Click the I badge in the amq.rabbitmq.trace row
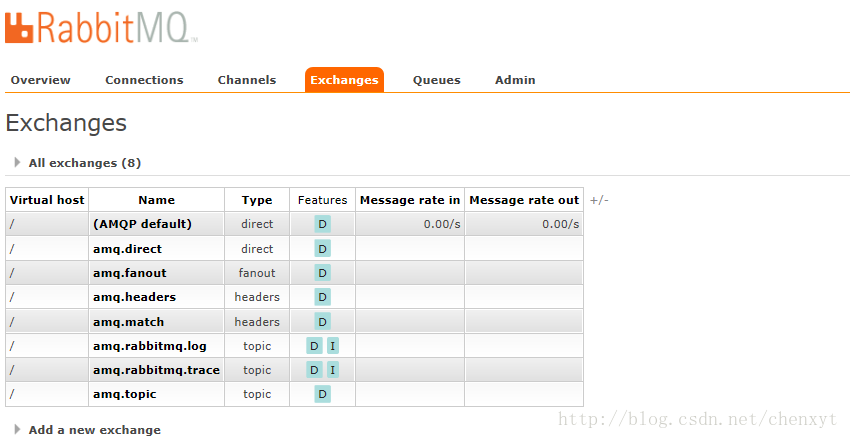This screenshot has width=850, height=439. [333, 370]
